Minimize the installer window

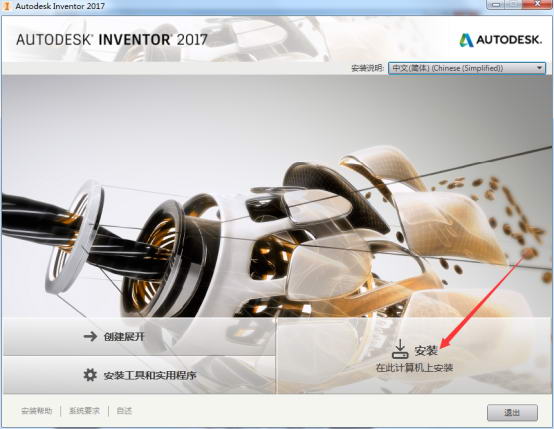[x=497, y=5]
